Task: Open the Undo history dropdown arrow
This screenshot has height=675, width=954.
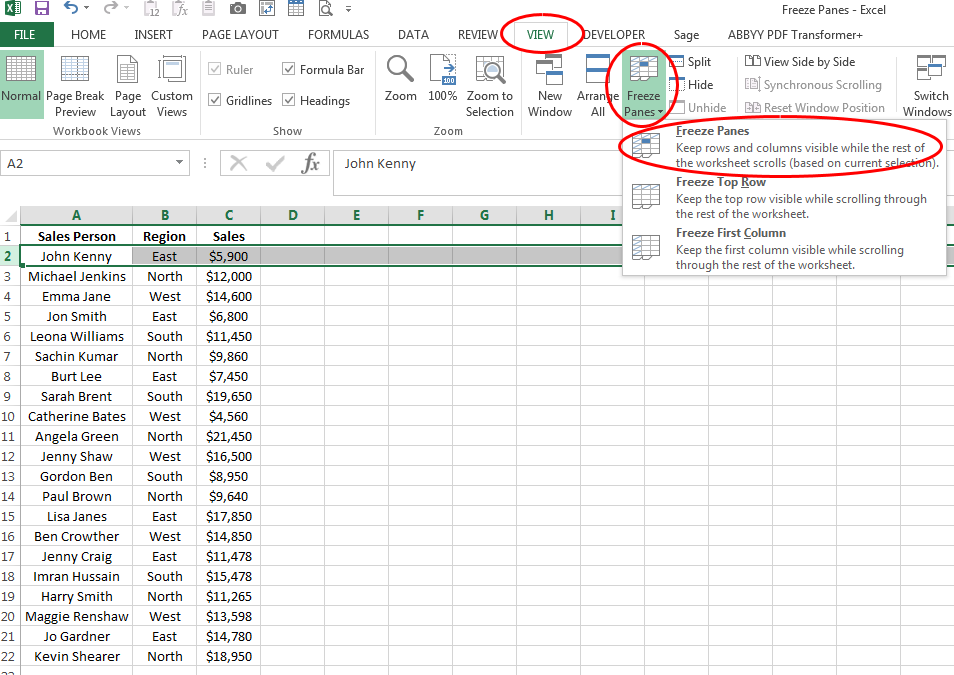Action: pos(86,9)
